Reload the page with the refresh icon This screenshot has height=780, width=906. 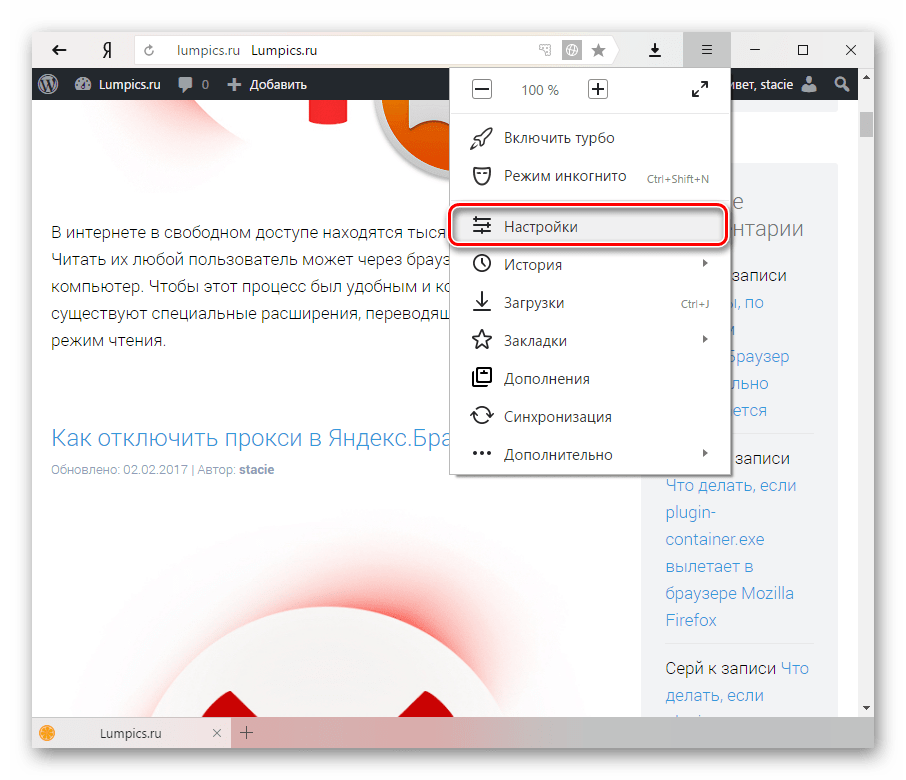[x=150, y=50]
